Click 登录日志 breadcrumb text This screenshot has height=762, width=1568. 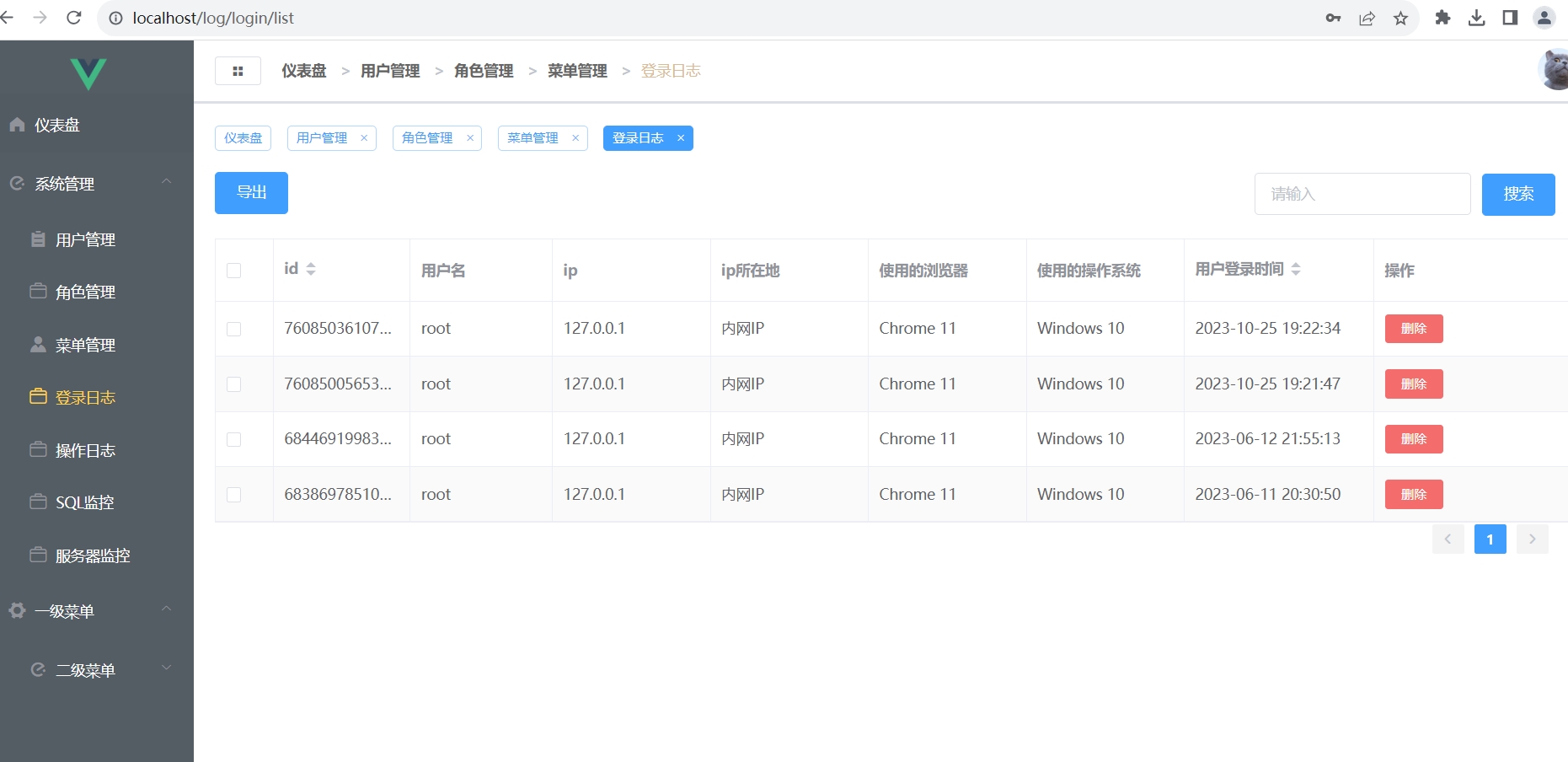671,71
